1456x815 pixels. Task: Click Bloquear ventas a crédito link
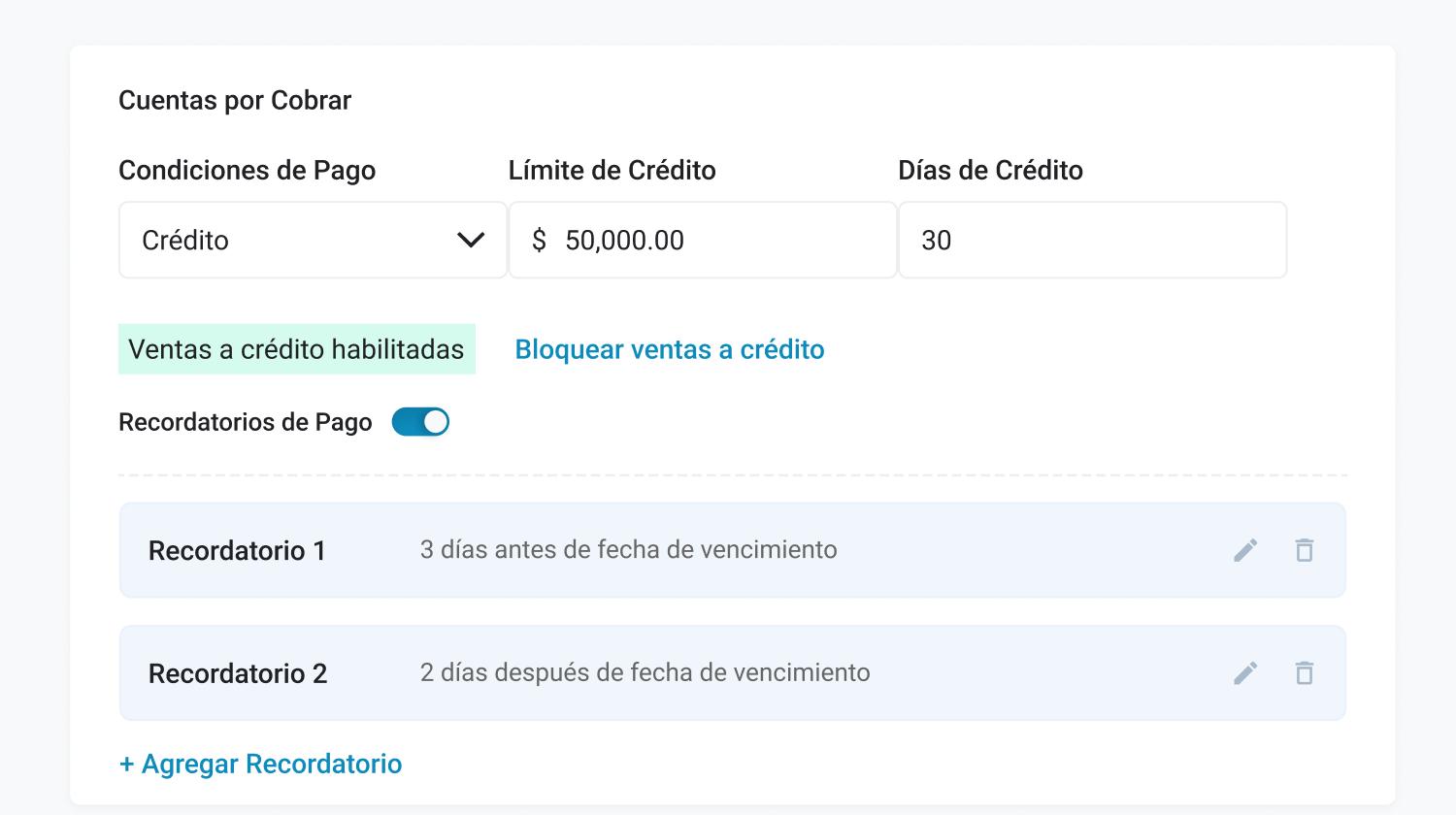tap(669, 349)
